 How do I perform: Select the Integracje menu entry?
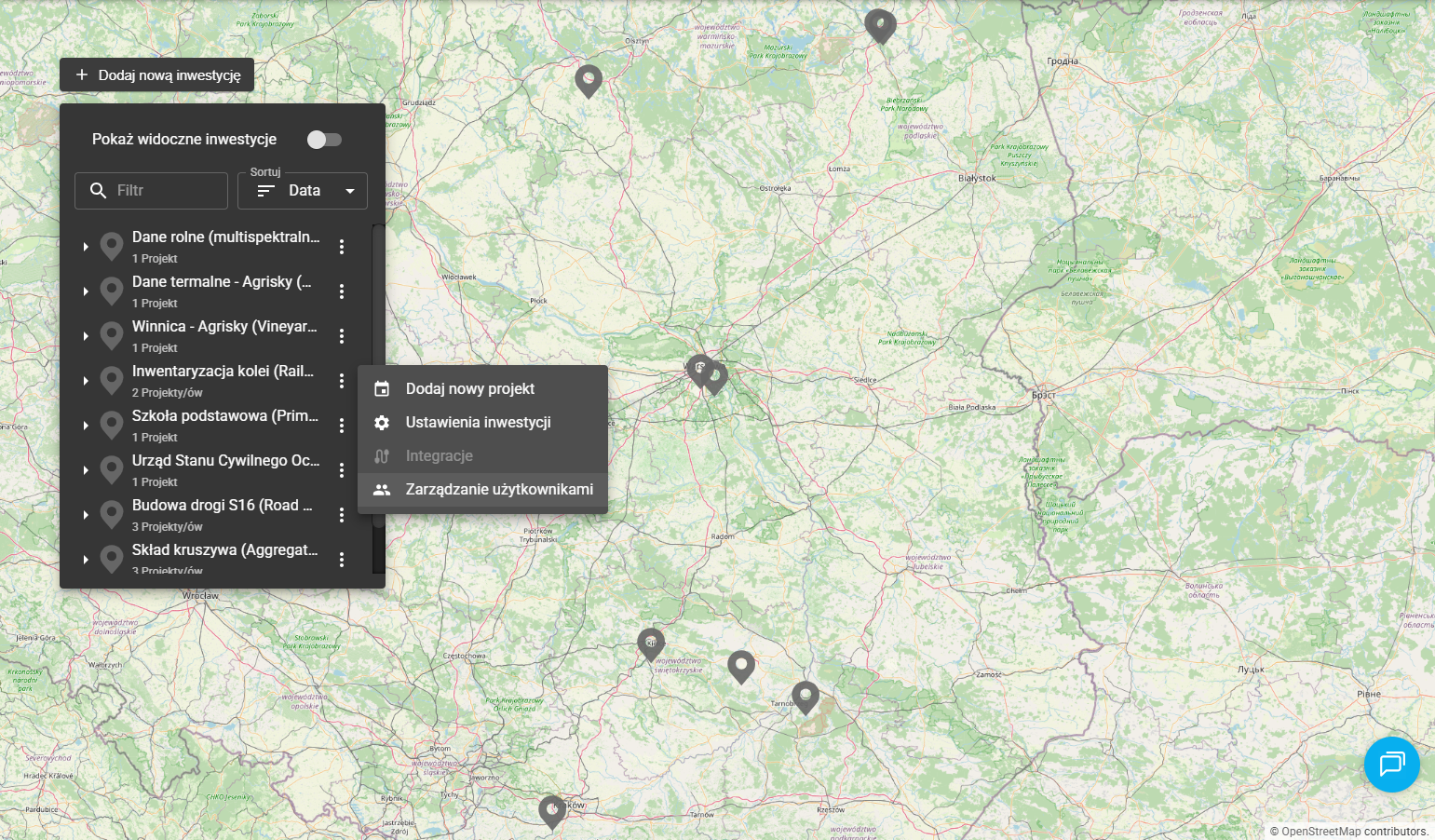point(482,456)
